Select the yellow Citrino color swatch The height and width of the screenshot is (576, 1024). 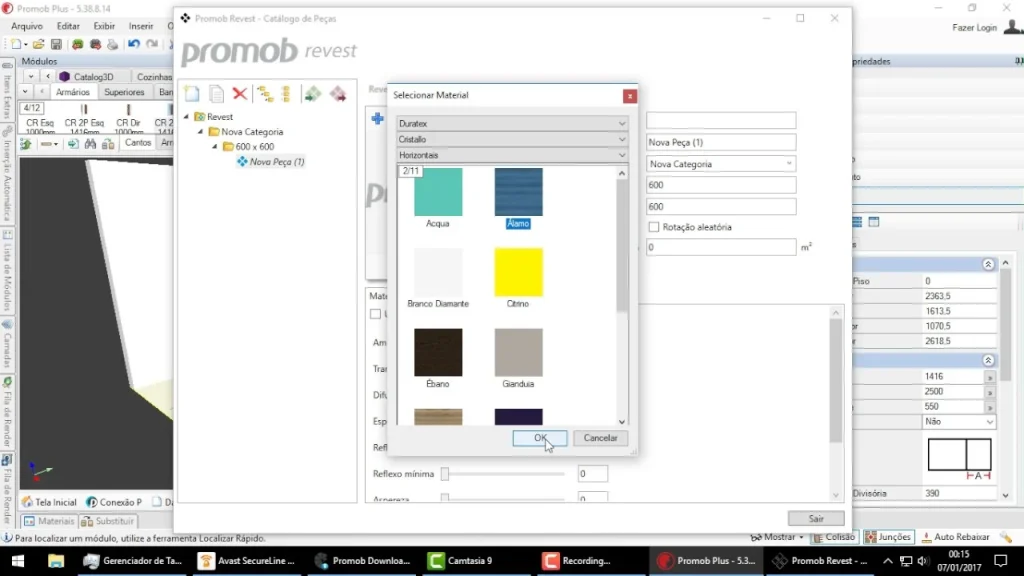tap(518, 272)
